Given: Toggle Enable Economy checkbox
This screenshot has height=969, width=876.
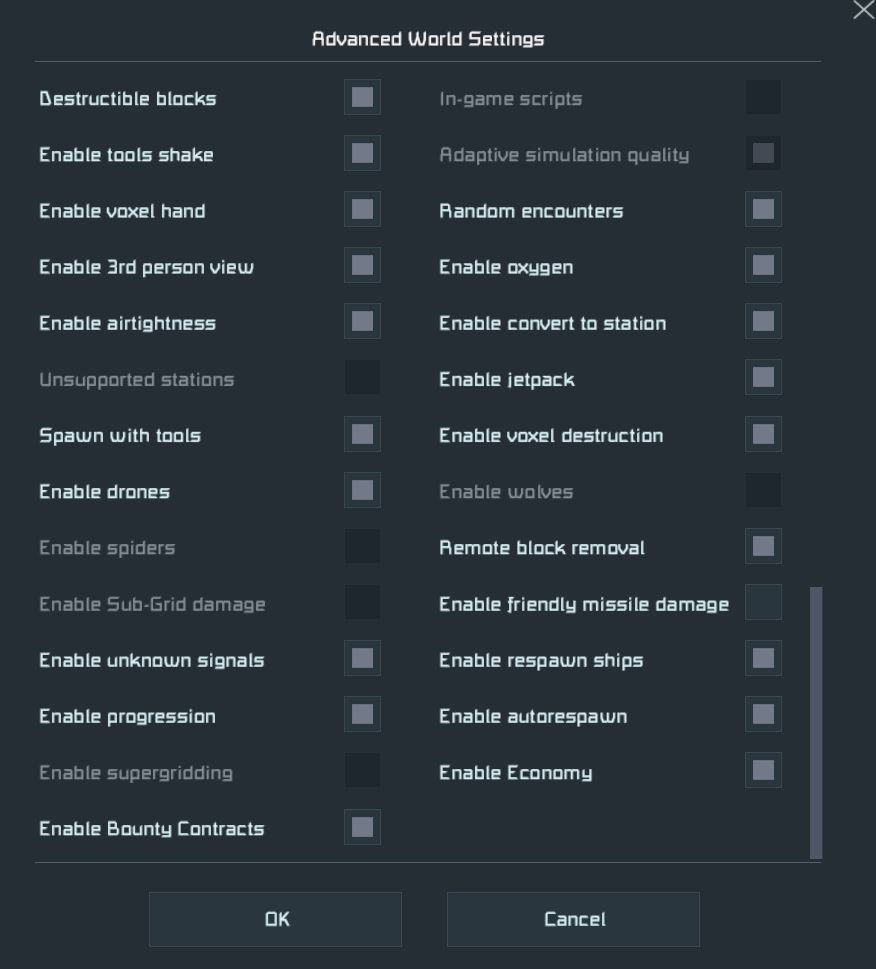Looking at the screenshot, I should [763, 771].
